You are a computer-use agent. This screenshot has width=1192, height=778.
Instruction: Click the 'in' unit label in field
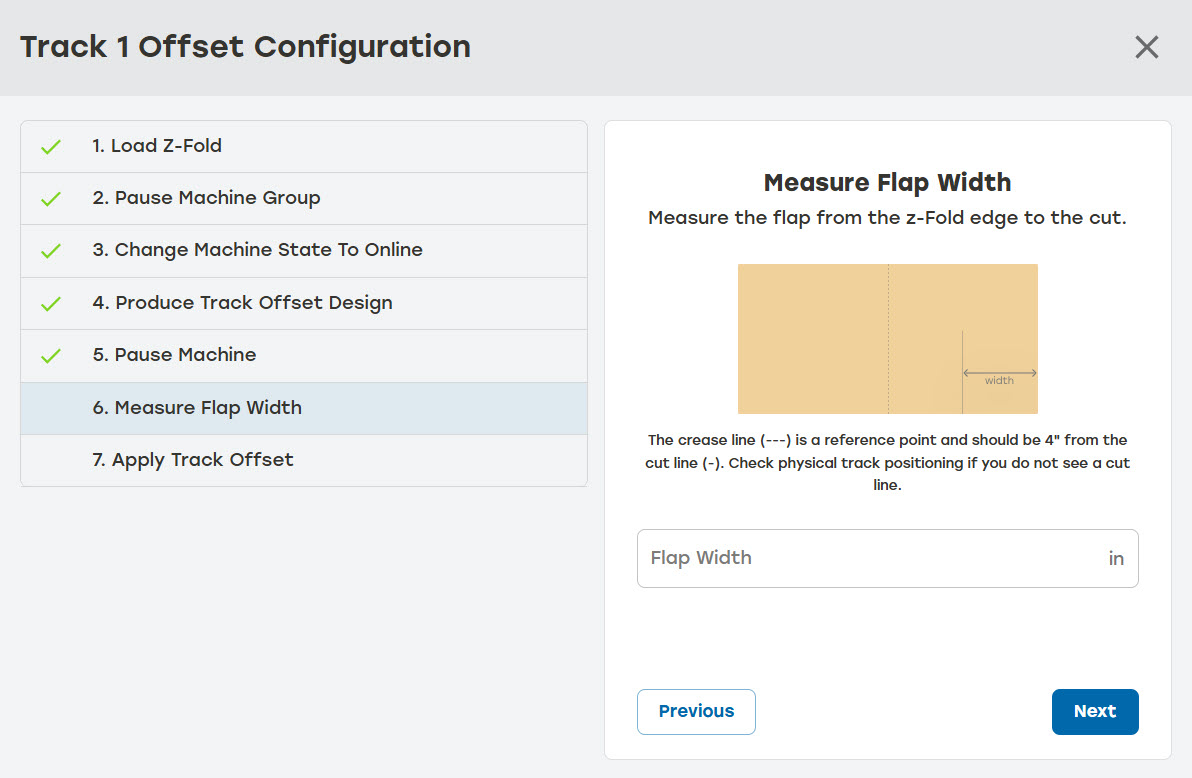pyautogui.click(x=1116, y=559)
